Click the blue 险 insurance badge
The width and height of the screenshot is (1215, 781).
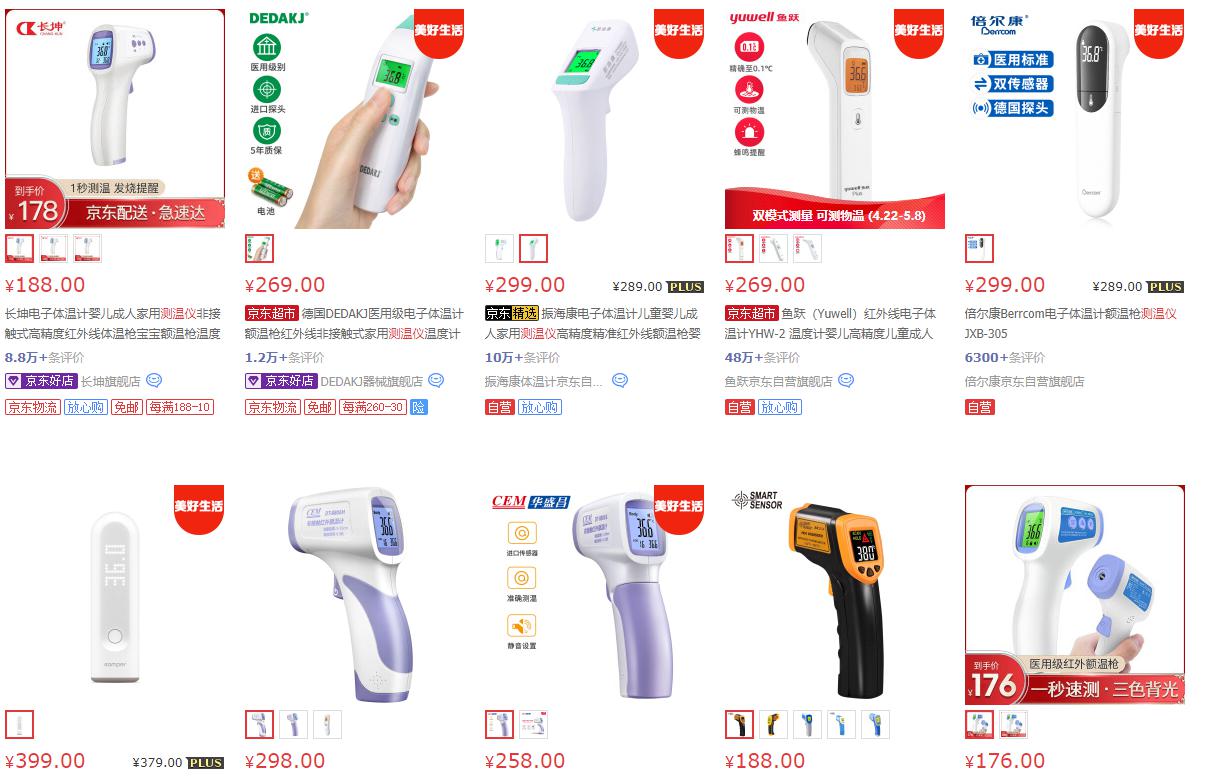pos(419,407)
